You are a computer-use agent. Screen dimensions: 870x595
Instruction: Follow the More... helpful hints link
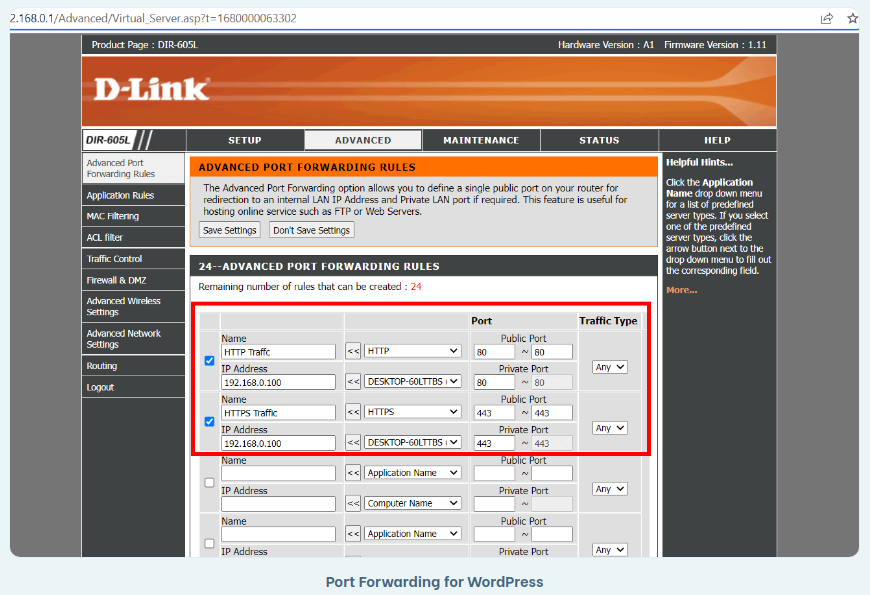click(682, 290)
